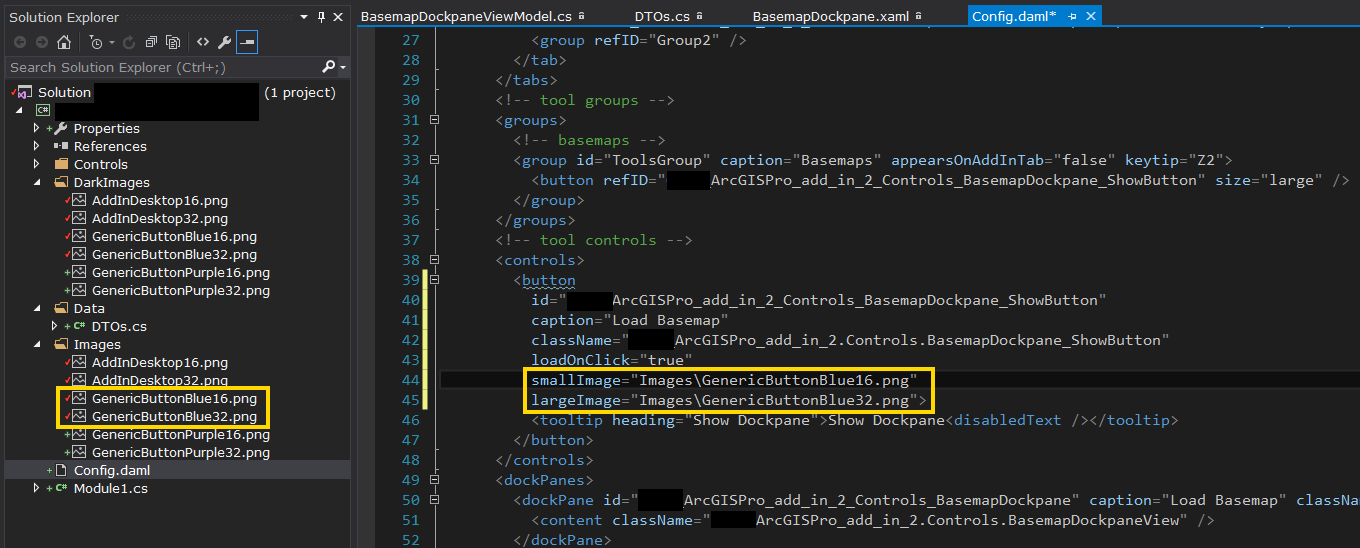This screenshot has width=1360, height=548.
Task: Close the Solution Explorer panel
Action: 339,17
